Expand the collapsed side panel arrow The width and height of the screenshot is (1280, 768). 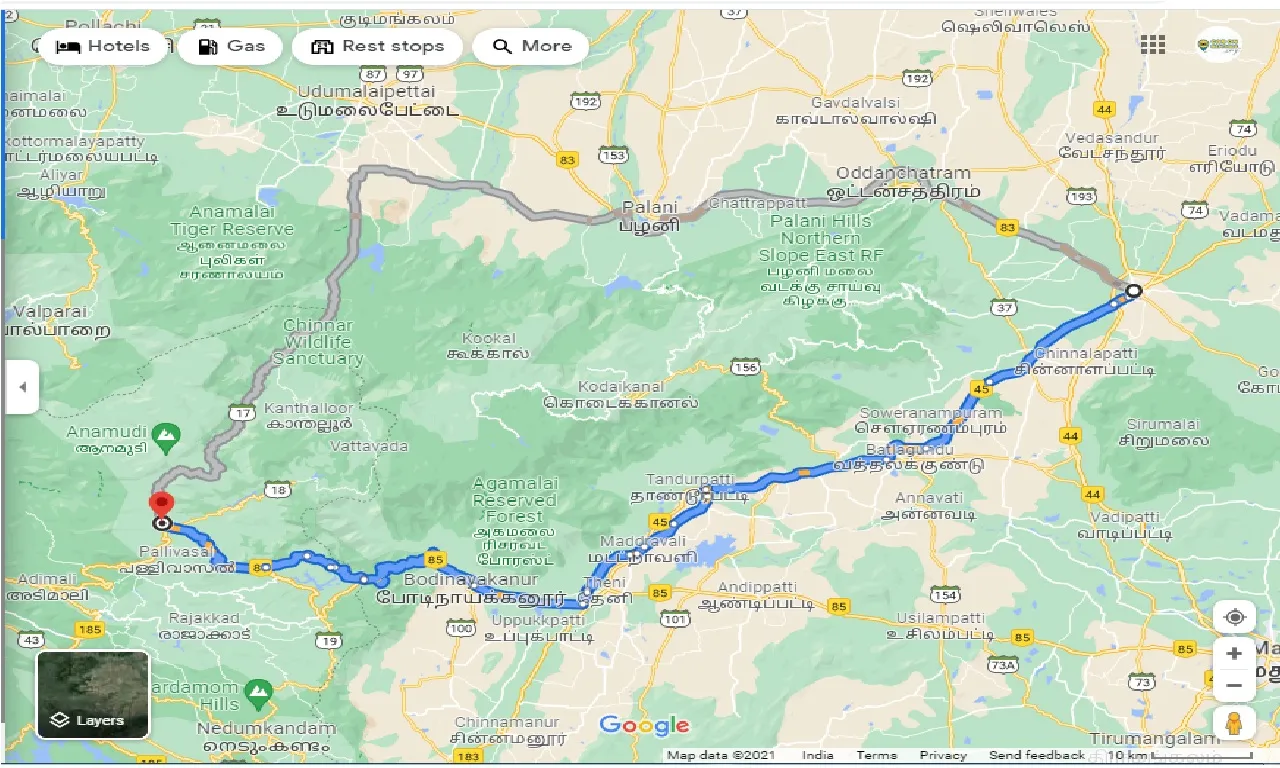pos(22,387)
